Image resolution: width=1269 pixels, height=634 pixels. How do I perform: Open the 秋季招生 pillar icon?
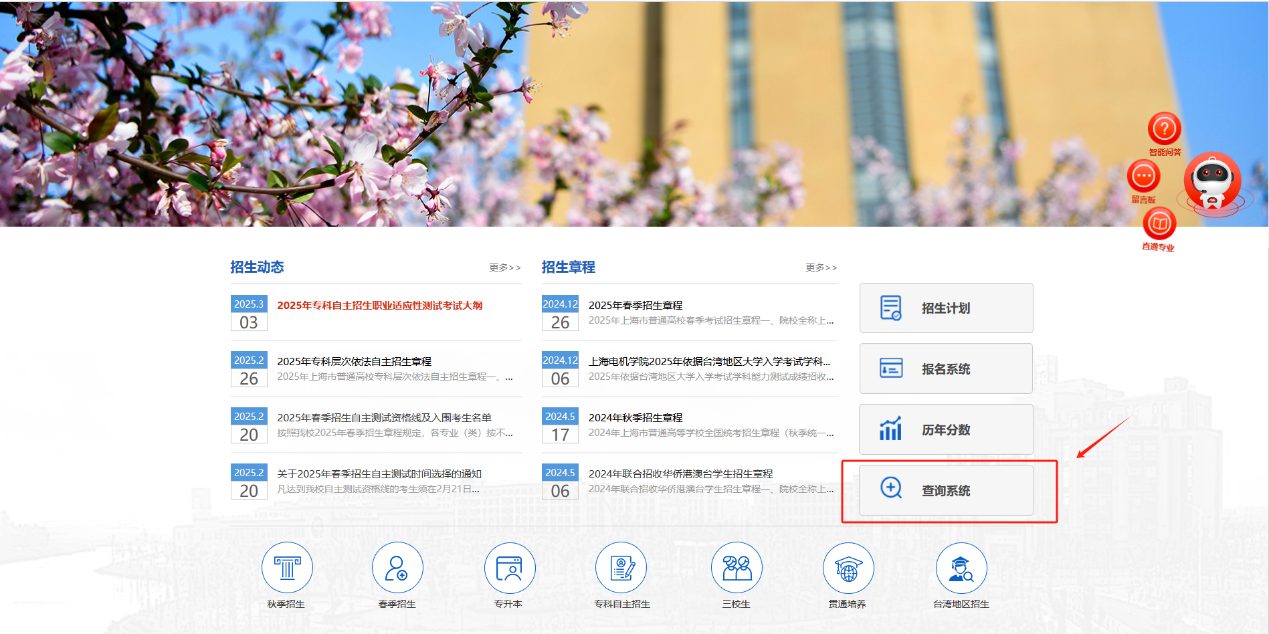pyautogui.click(x=287, y=568)
